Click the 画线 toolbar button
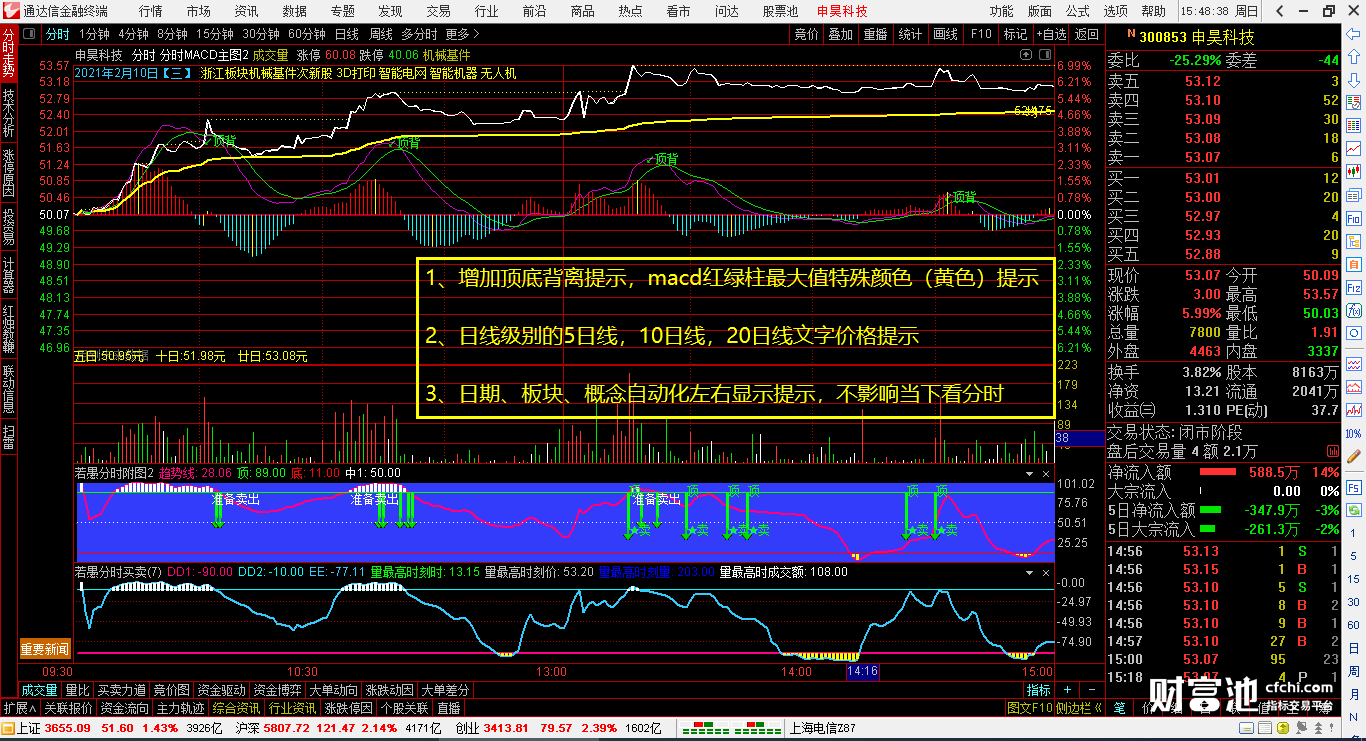 click(945, 34)
